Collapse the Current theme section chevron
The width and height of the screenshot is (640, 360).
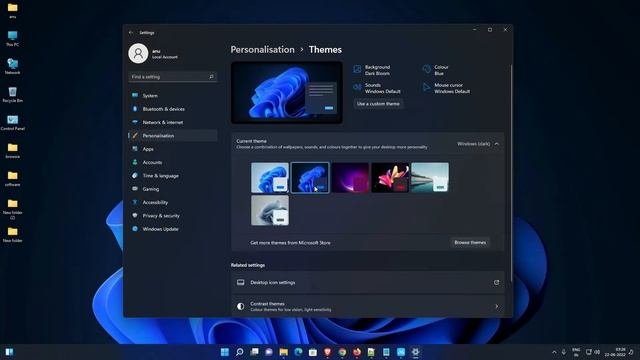click(497, 144)
